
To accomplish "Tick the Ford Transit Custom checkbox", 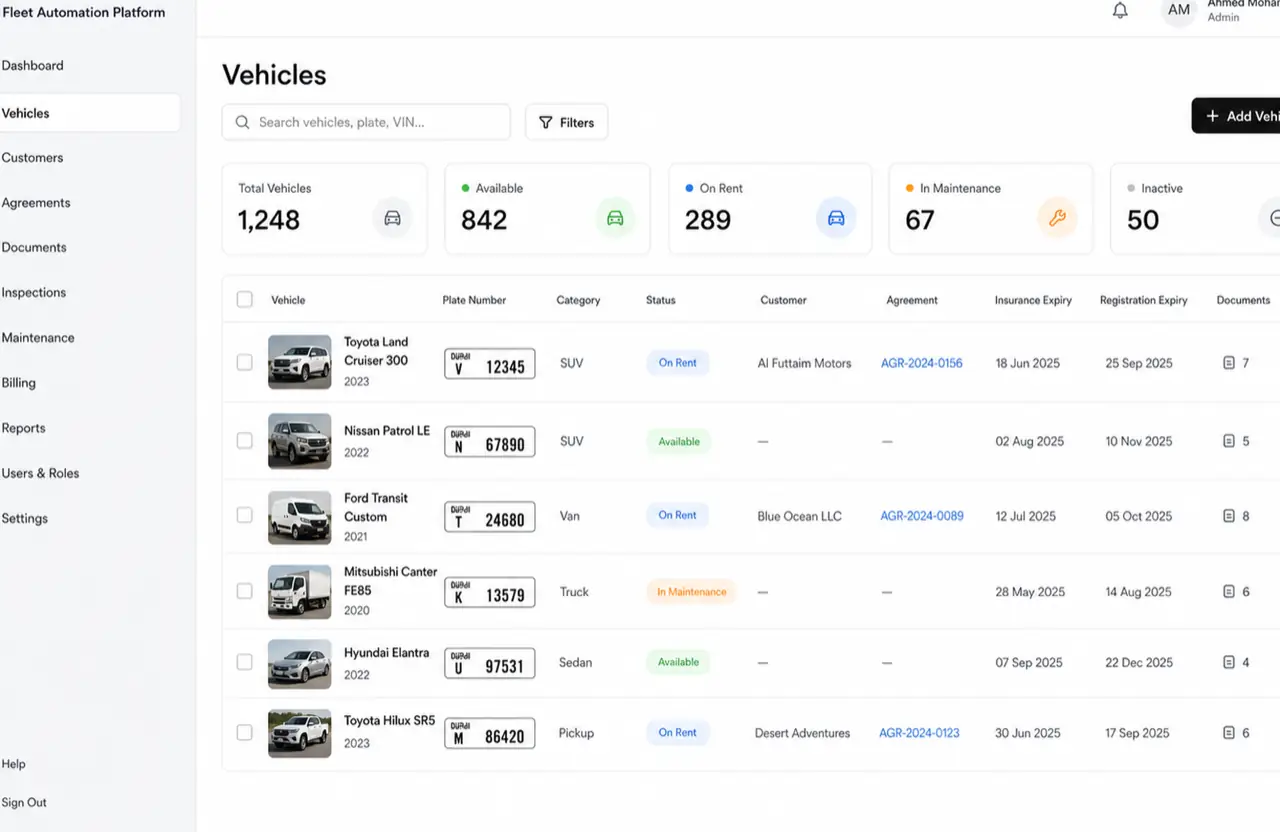I will click(x=244, y=515).
